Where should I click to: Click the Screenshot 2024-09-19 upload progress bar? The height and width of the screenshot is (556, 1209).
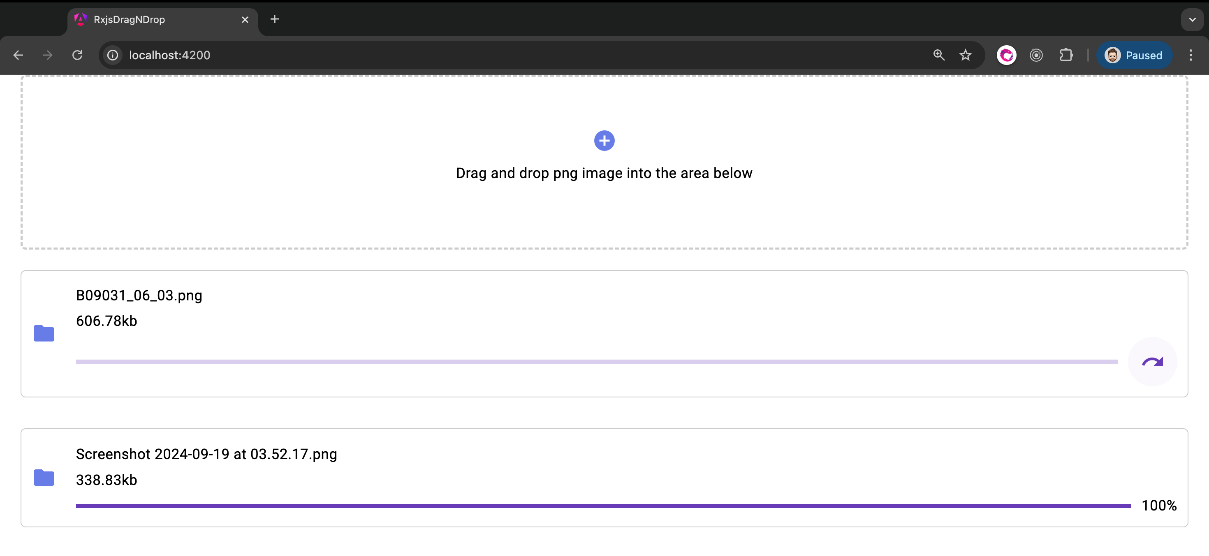click(603, 506)
